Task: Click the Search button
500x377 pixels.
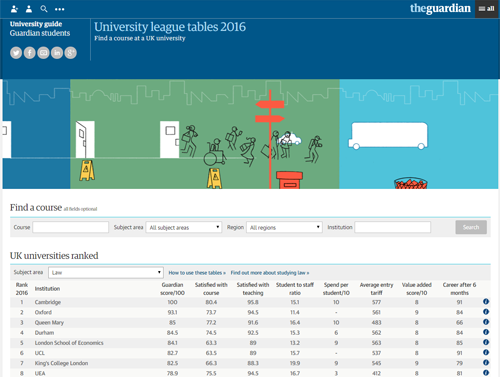Action: pyautogui.click(x=471, y=227)
